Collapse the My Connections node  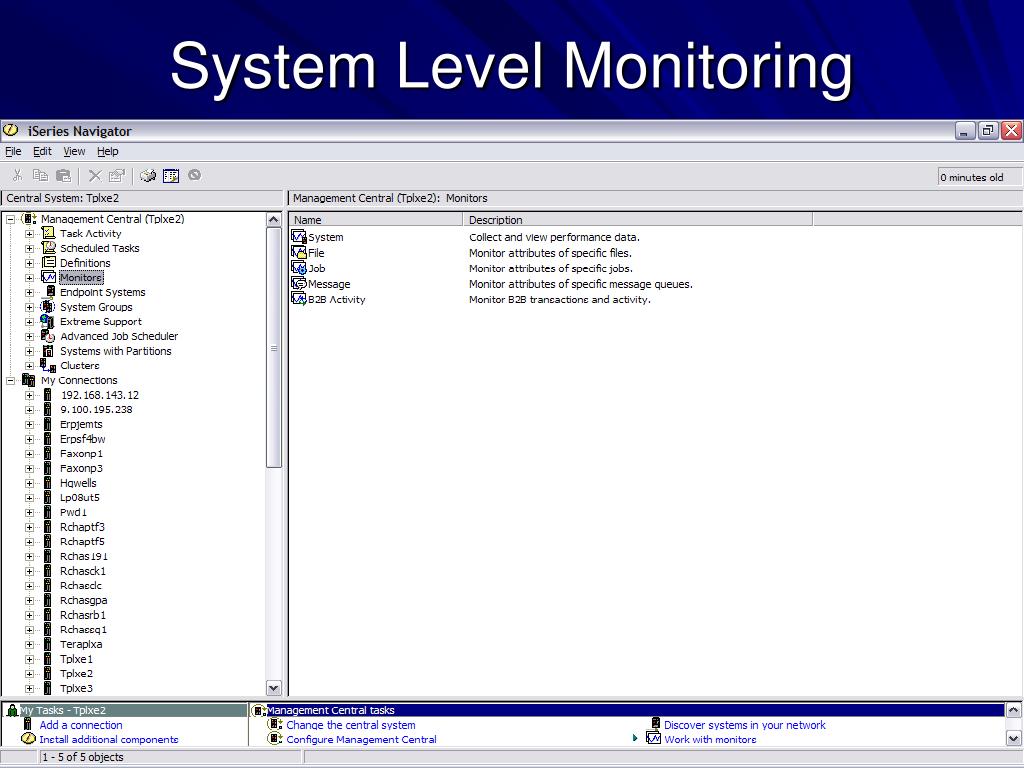pos(11,381)
